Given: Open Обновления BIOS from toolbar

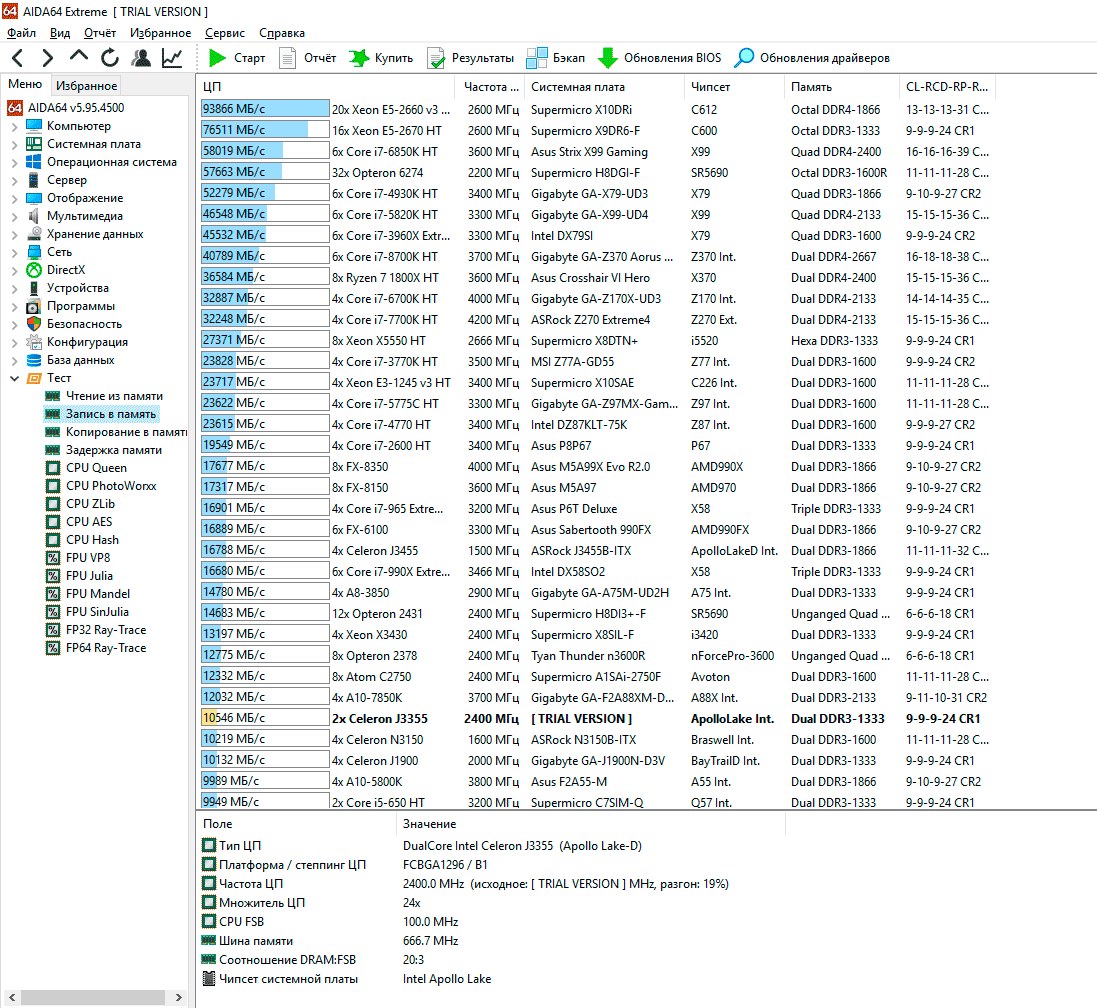Looking at the screenshot, I should (x=659, y=58).
